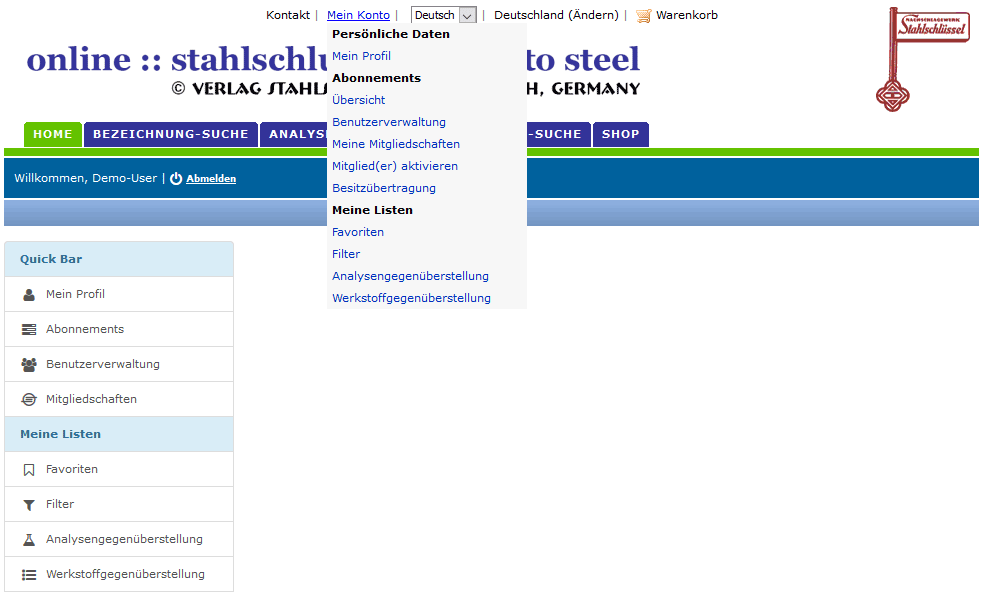
Task: Click the Mitgliedschaften round icon in sidebar
Action: (29, 400)
